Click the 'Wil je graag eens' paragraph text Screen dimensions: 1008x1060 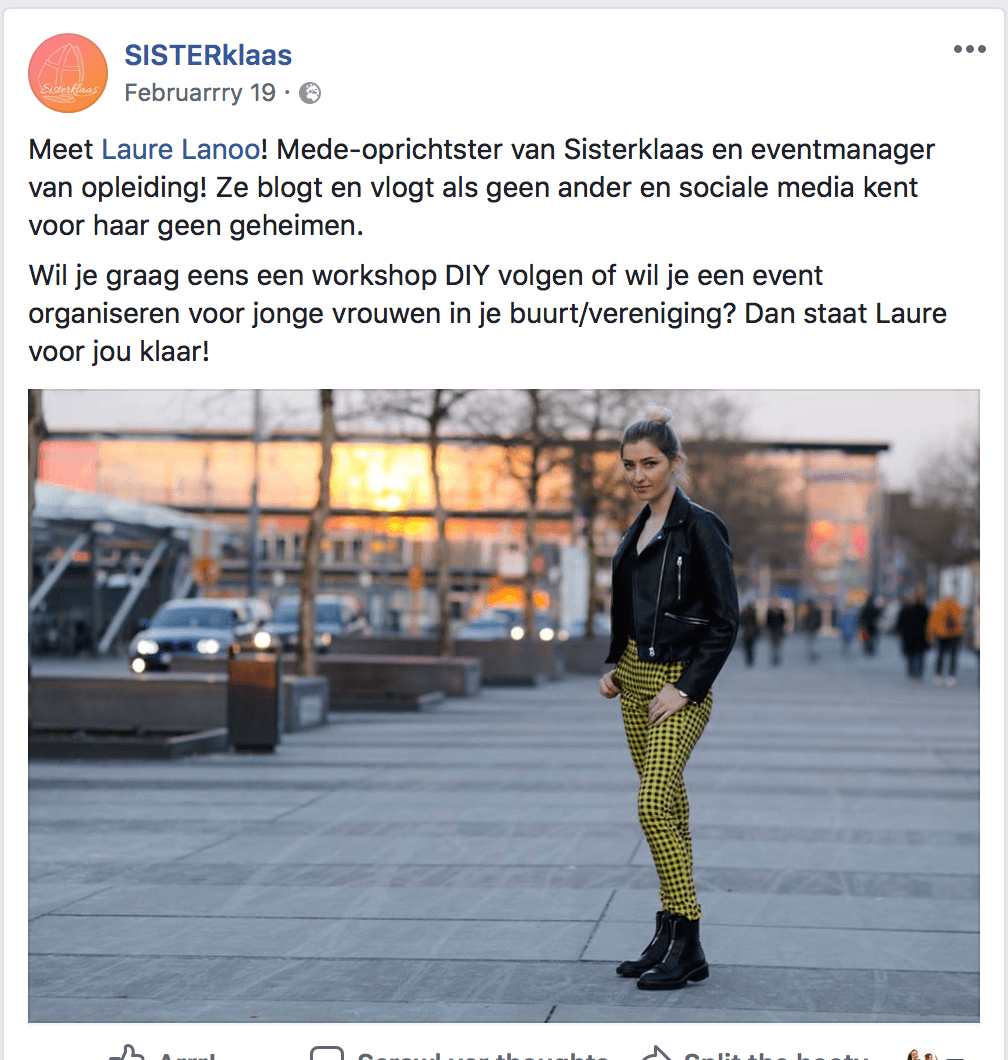pyautogui.click(x=487, y=313)
